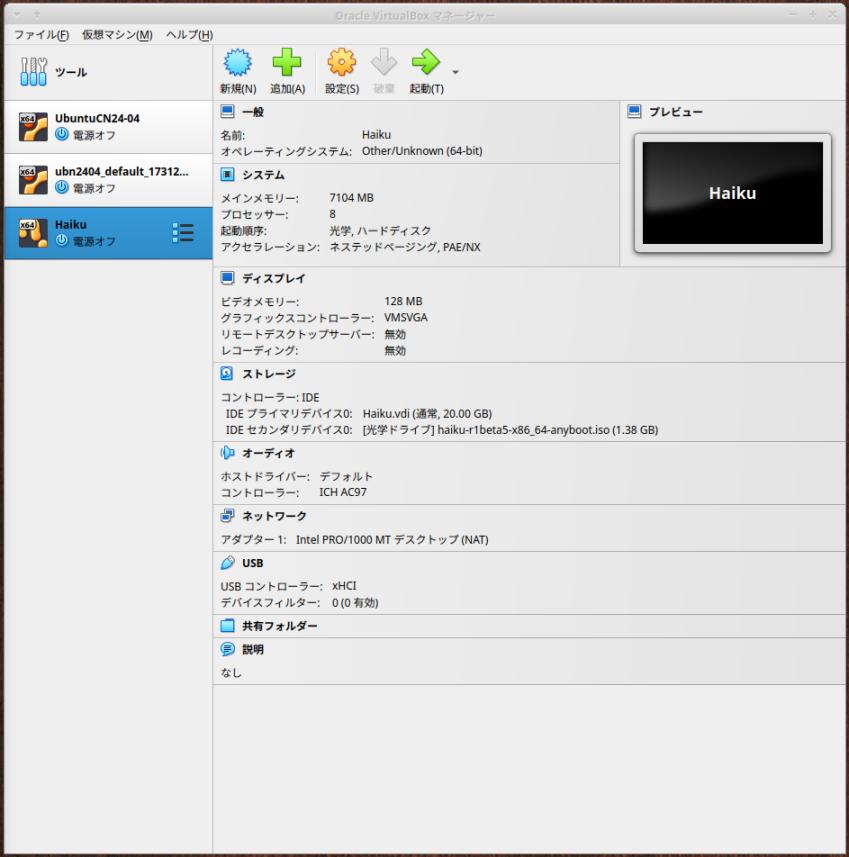Click the 共有フォルダー folder icon

coord(227,625)
